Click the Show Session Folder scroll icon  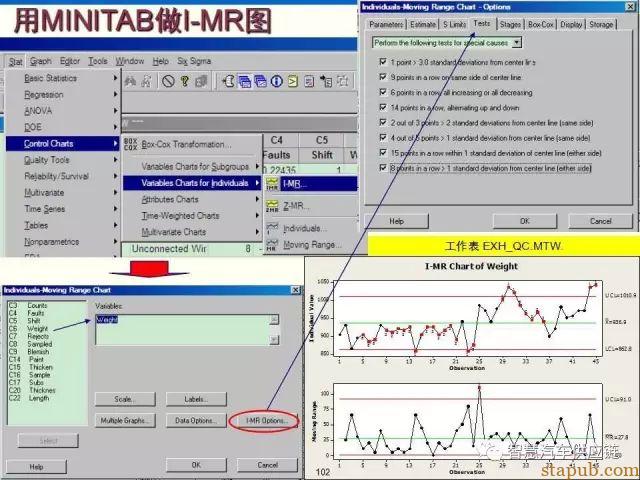pyautogui.click(x=229, y=81)
